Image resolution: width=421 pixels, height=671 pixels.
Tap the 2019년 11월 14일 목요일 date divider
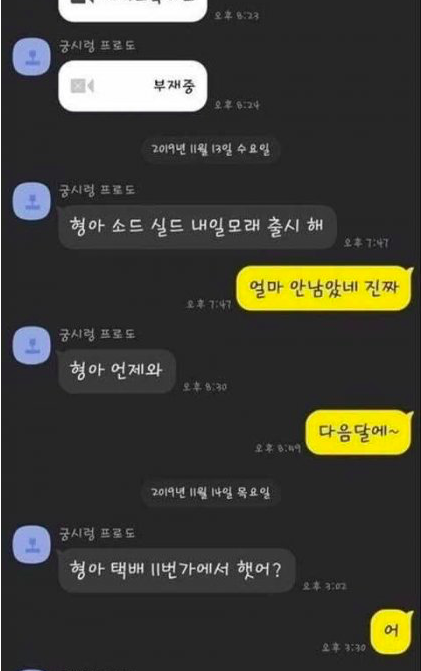pyautogui.click(x=210, y=493)
